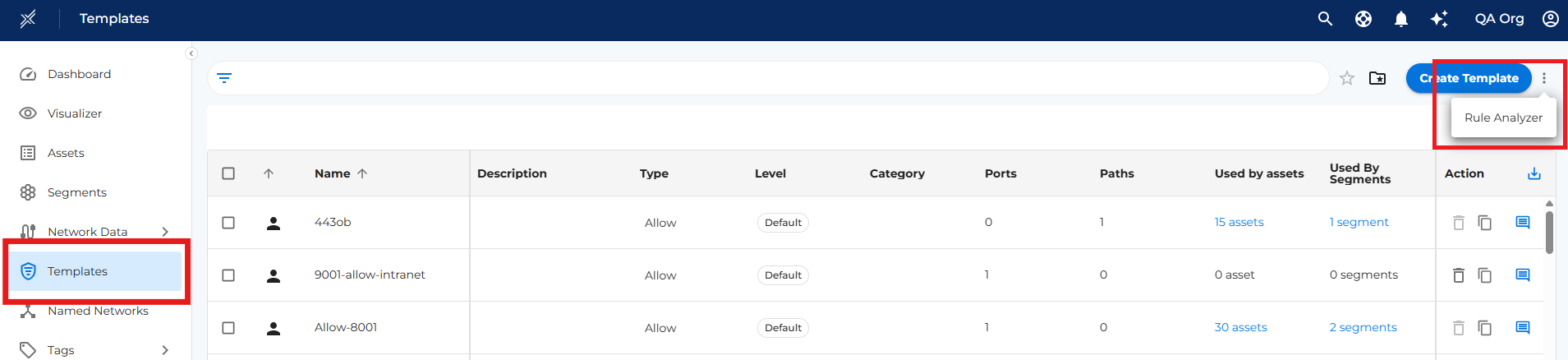The image size is (1568, 360).
Task: Delete the 9001-allow-intranet template
Action: pos(1459,275)
